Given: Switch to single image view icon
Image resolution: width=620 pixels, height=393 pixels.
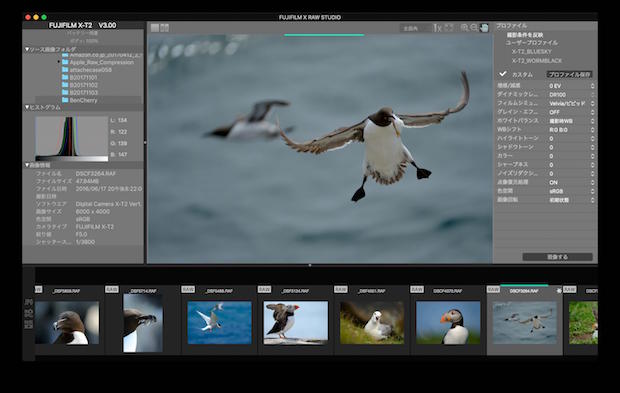Looking at the screenshot, I should point(155,28).
